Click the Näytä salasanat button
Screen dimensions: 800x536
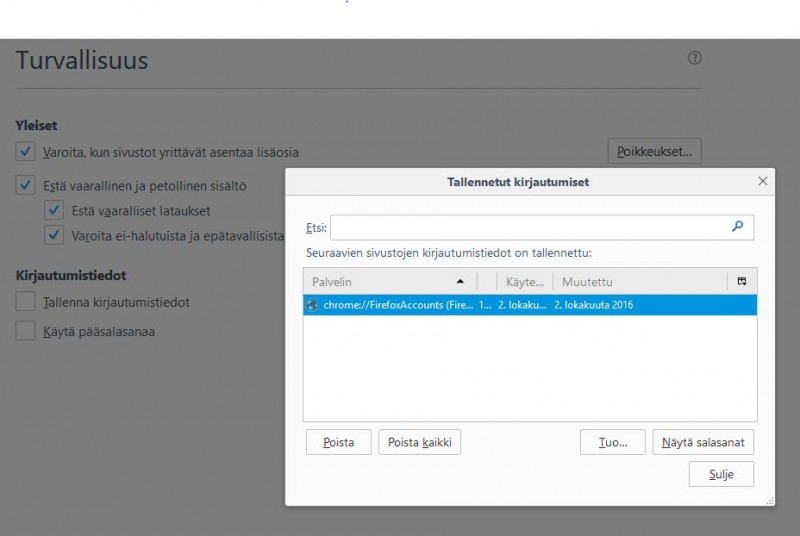pos(703,443)
